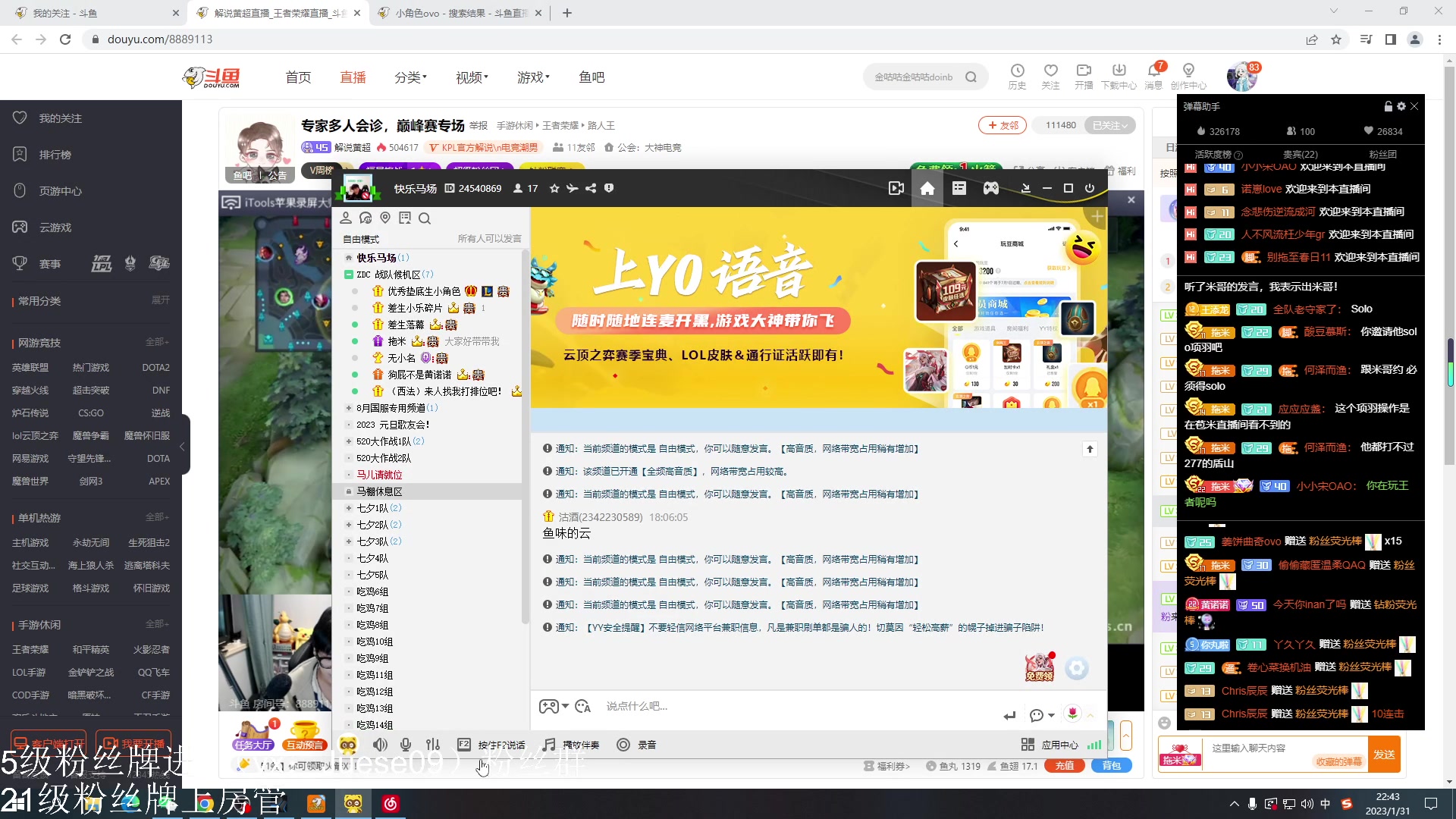Open 播放伴奏 music accompaniment
The width and height of the screenshot is (1456, 819).
(571, 745)
